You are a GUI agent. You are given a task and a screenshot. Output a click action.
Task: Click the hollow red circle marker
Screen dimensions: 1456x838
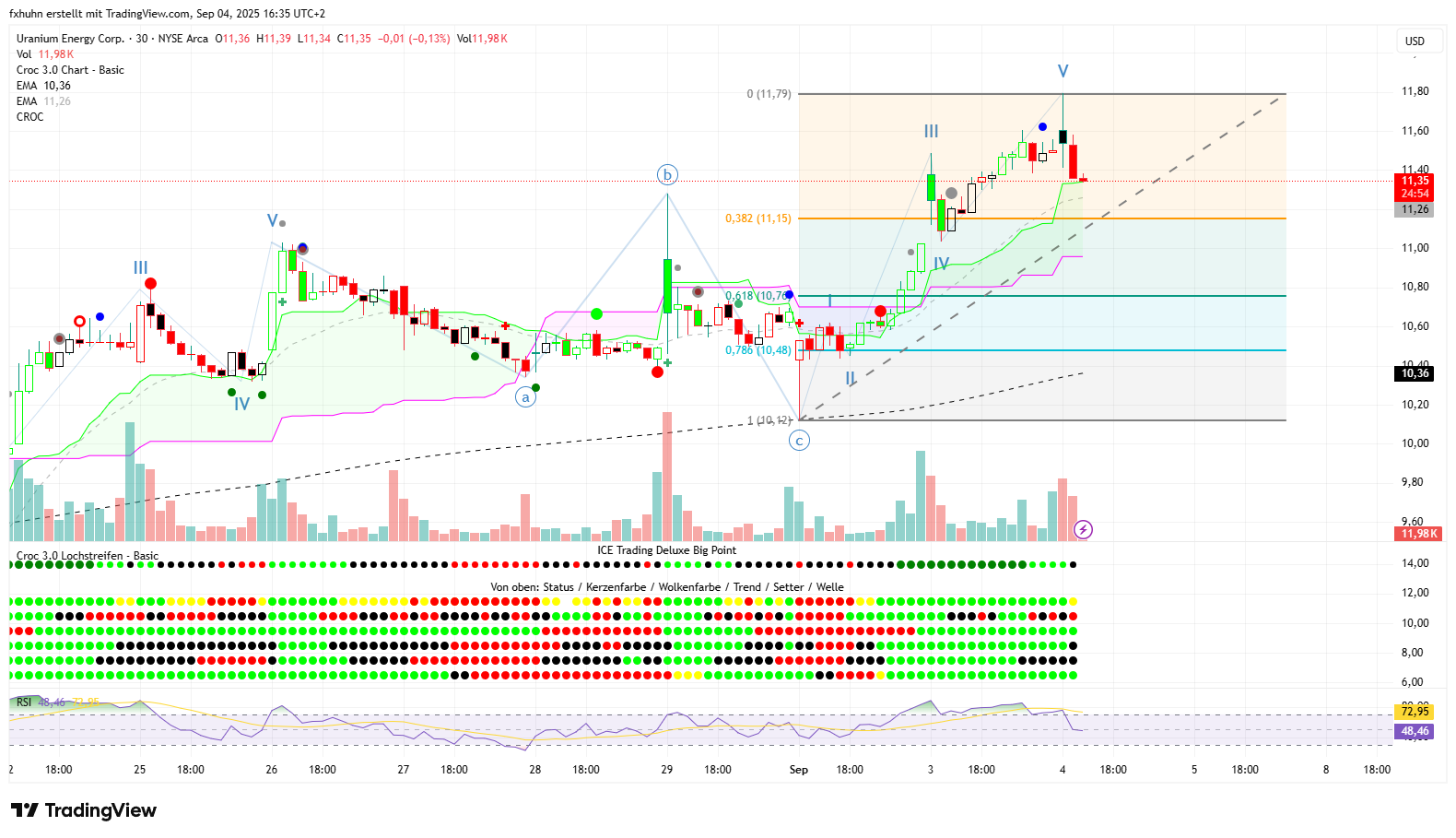click(x=80, y=322)
